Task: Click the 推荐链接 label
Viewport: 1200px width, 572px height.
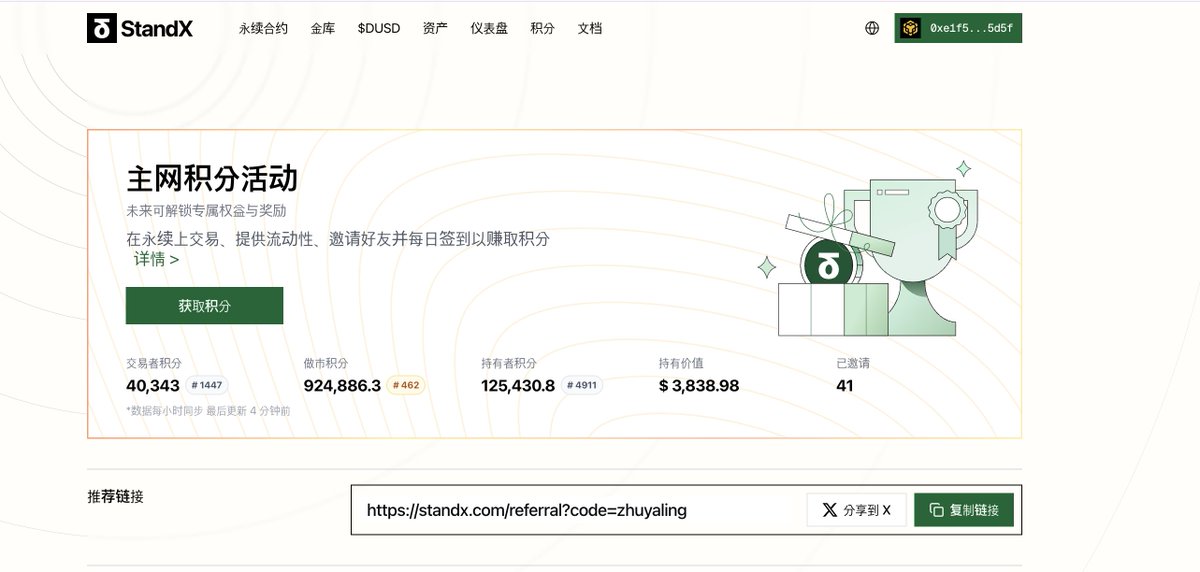Action: point(115,496)
